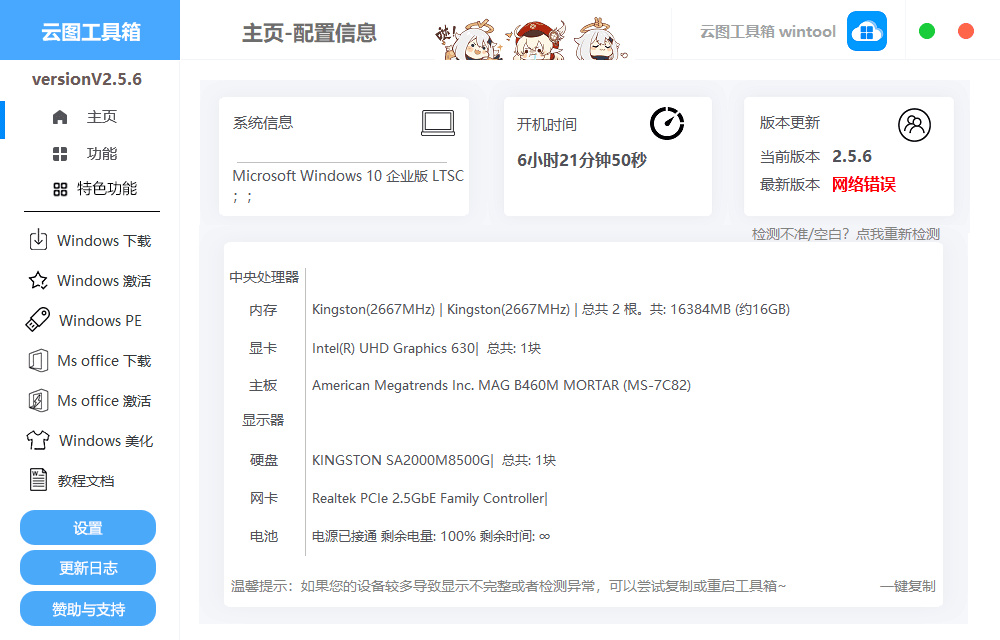This screenshot has height=640, width=1000.
Task: Click the clock icon on 开机时间 card
Action: click(665, 123)
